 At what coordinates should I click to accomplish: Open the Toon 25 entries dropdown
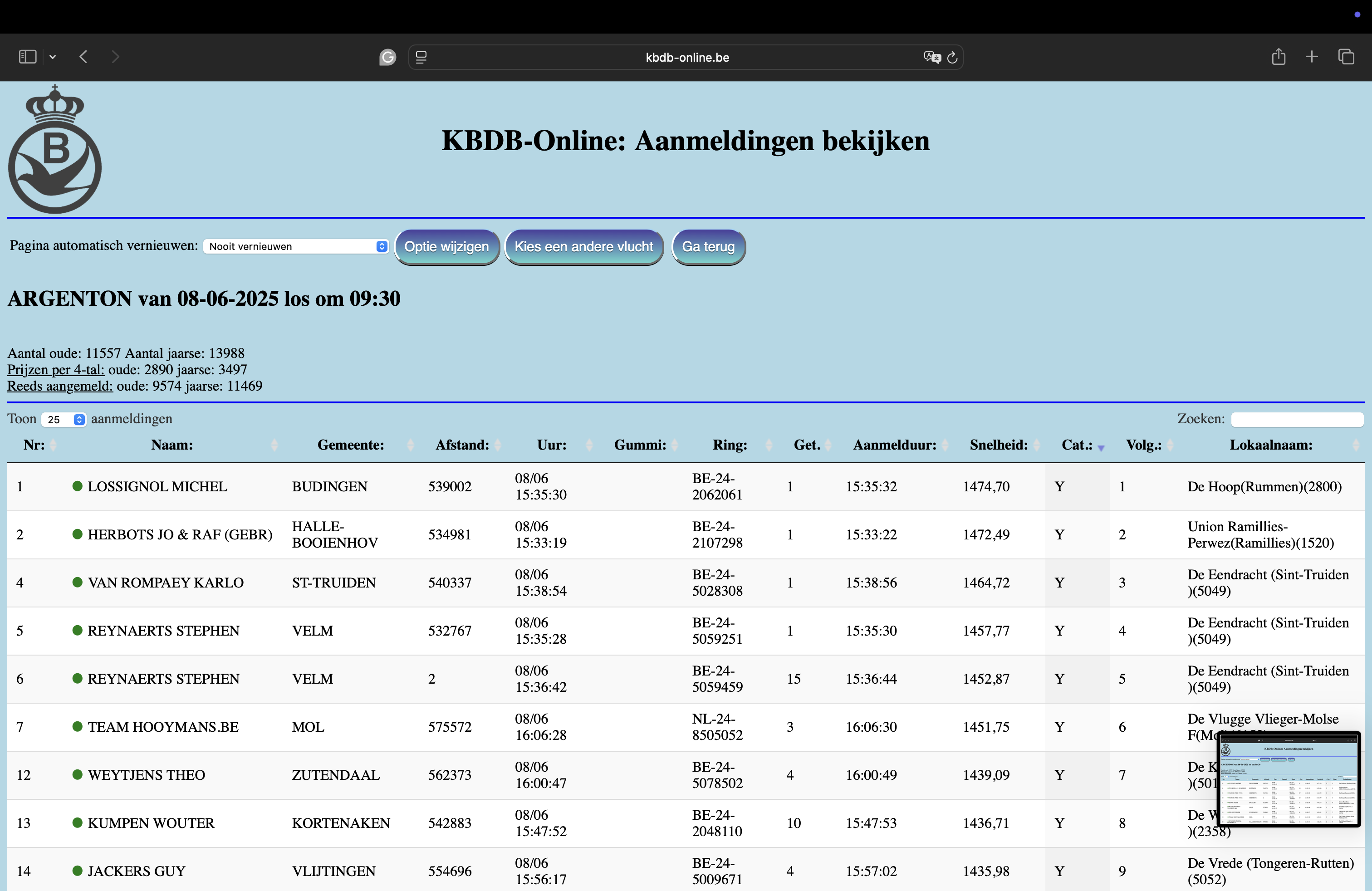pyautogui.click(x=64, y=420)
